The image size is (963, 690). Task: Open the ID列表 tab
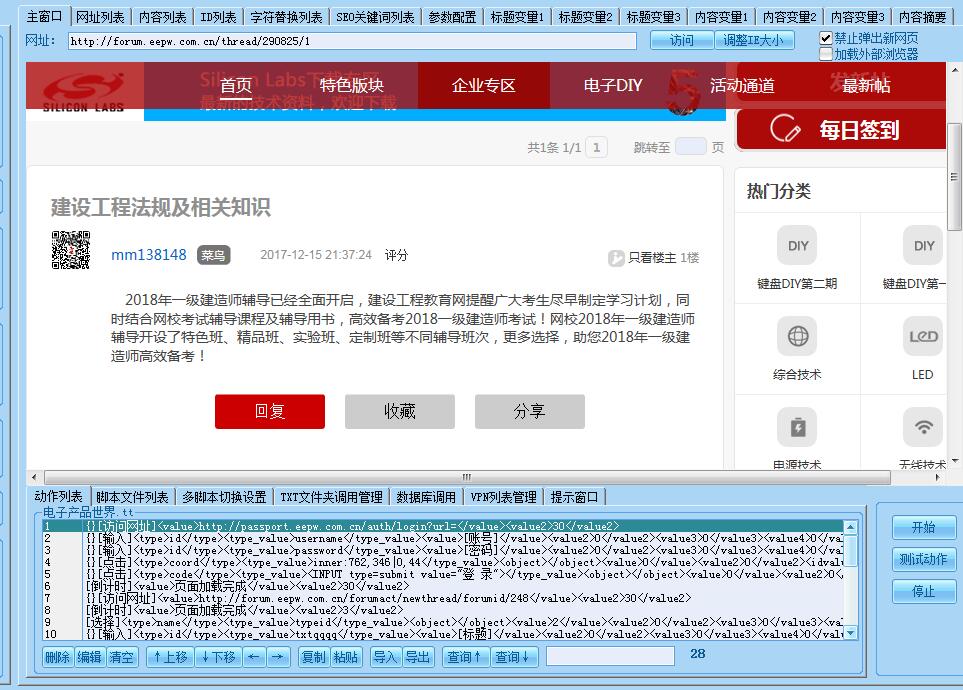pyautogui.click(x=218, y=17)
